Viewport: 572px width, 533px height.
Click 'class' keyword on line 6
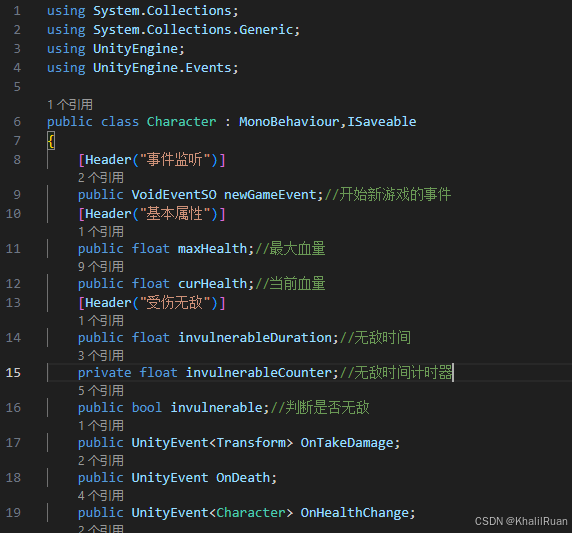pos(120,121)
